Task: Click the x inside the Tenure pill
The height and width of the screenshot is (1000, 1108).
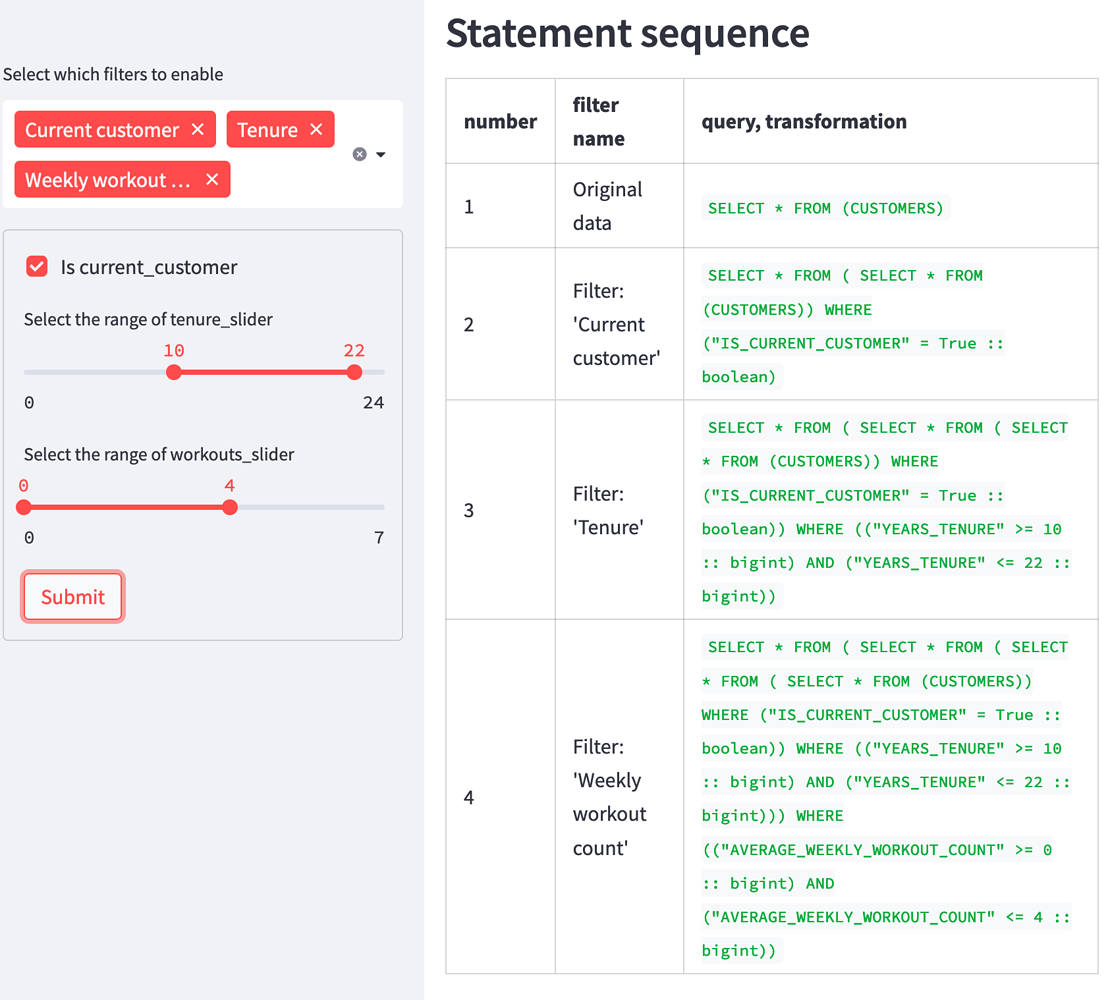Action: click(x=316, y=129)
